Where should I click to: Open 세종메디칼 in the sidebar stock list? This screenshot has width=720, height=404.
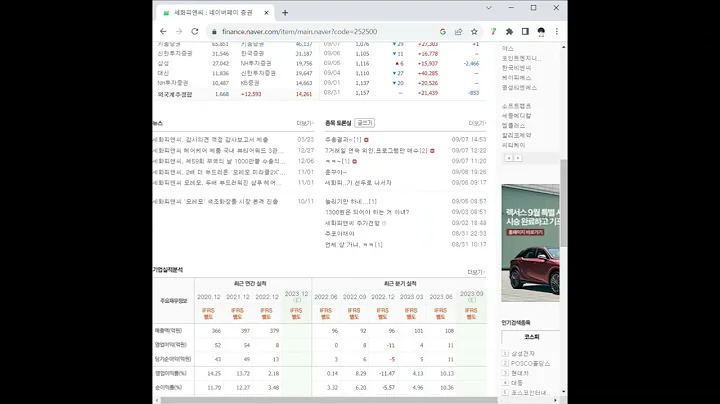click(x=516, y=116)
